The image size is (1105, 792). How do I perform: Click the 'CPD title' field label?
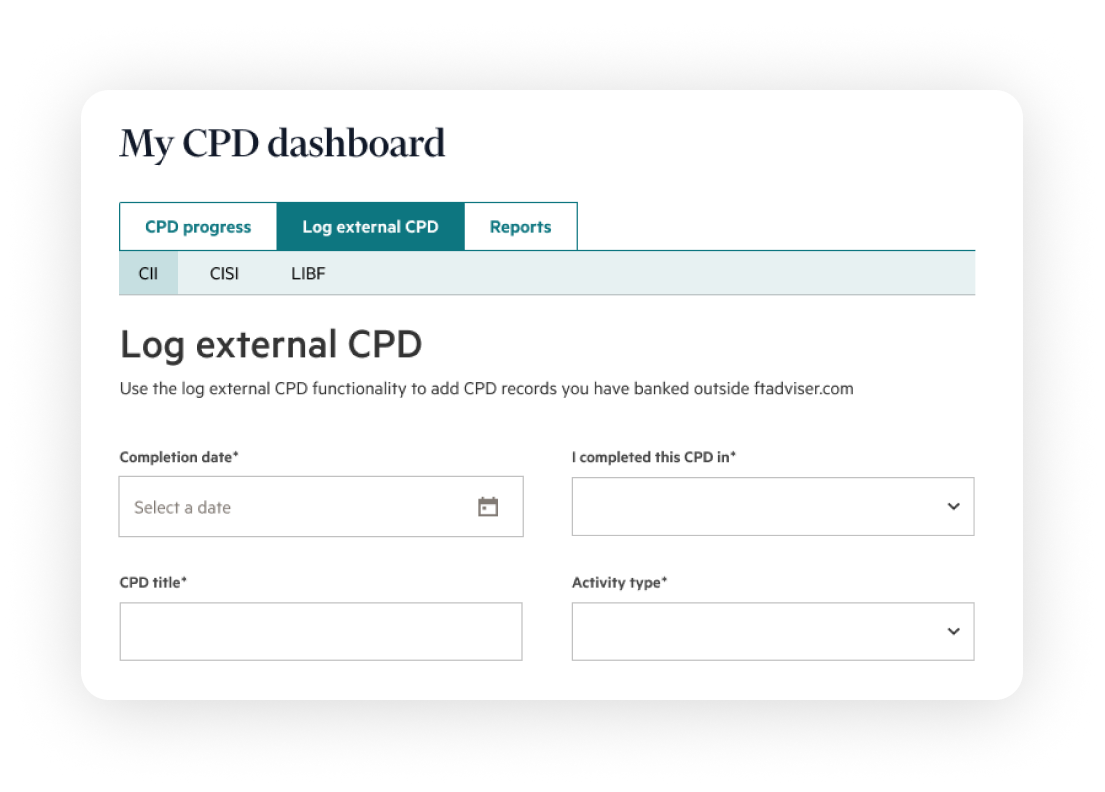pyautogui.click(x=153, y=582)
